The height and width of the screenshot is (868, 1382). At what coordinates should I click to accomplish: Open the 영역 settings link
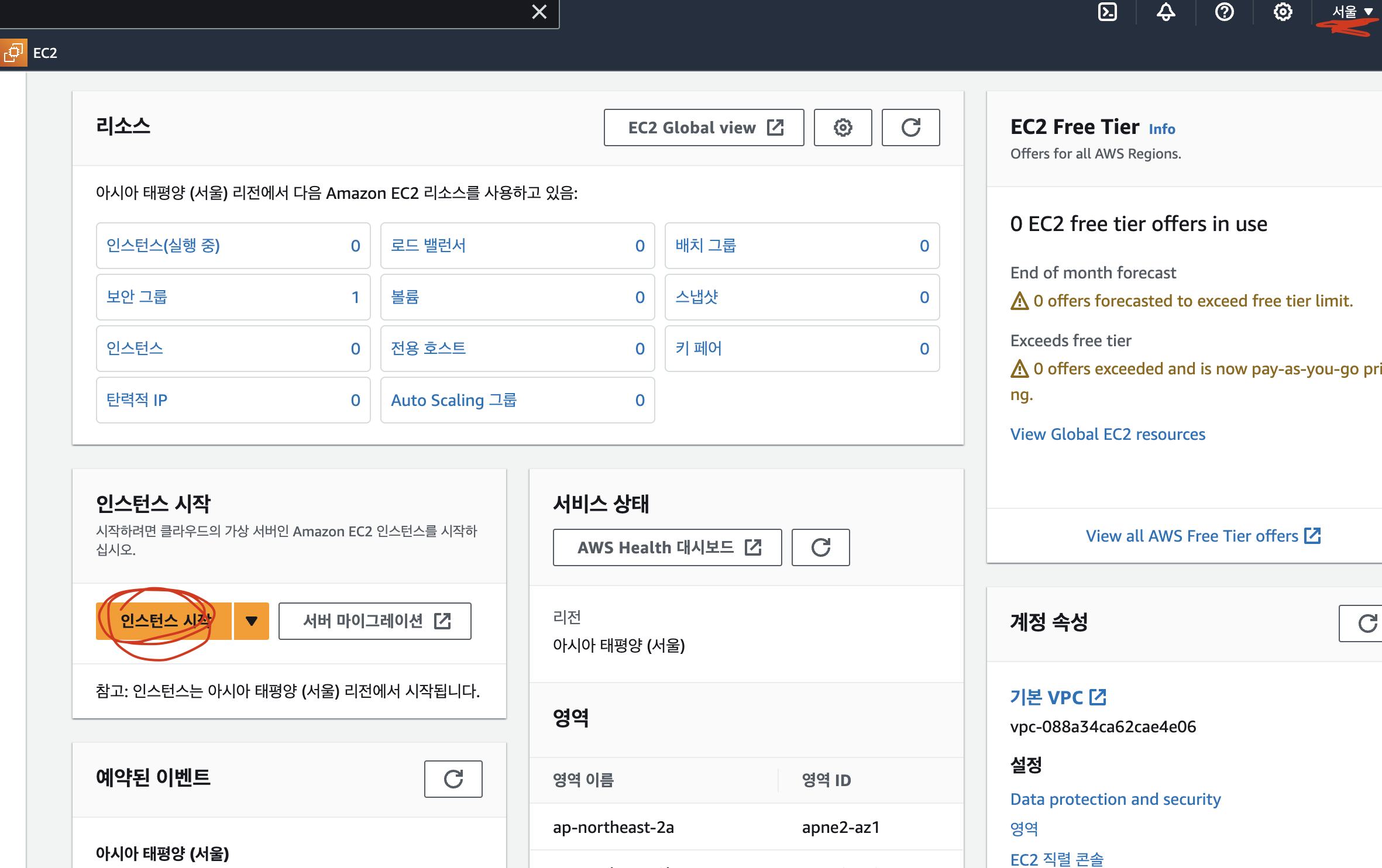[x=1024, y=828]
